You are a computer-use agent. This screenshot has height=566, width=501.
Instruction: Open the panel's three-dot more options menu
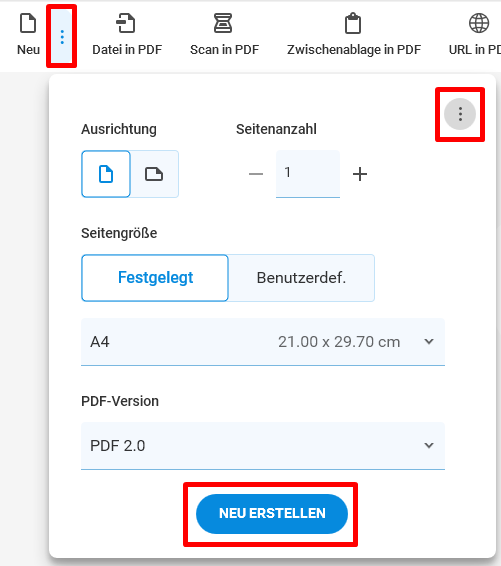click(x=460, y=114)
